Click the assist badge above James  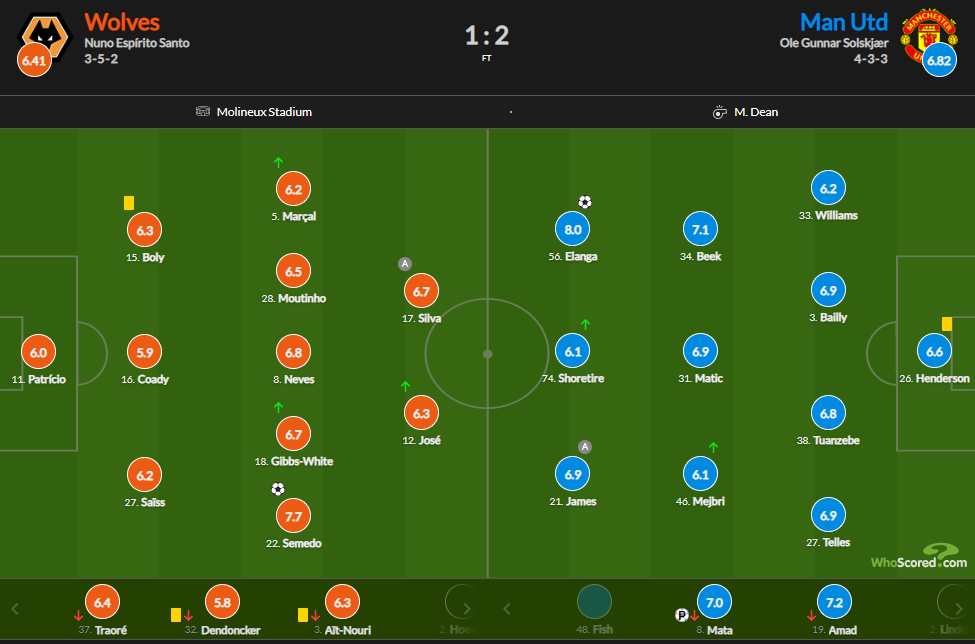coord(585,446)
